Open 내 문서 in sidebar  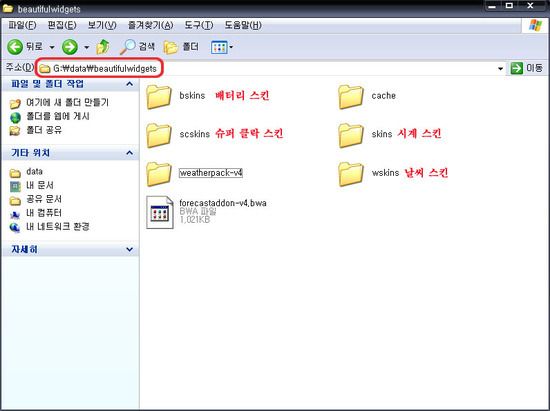pos(40,185)
